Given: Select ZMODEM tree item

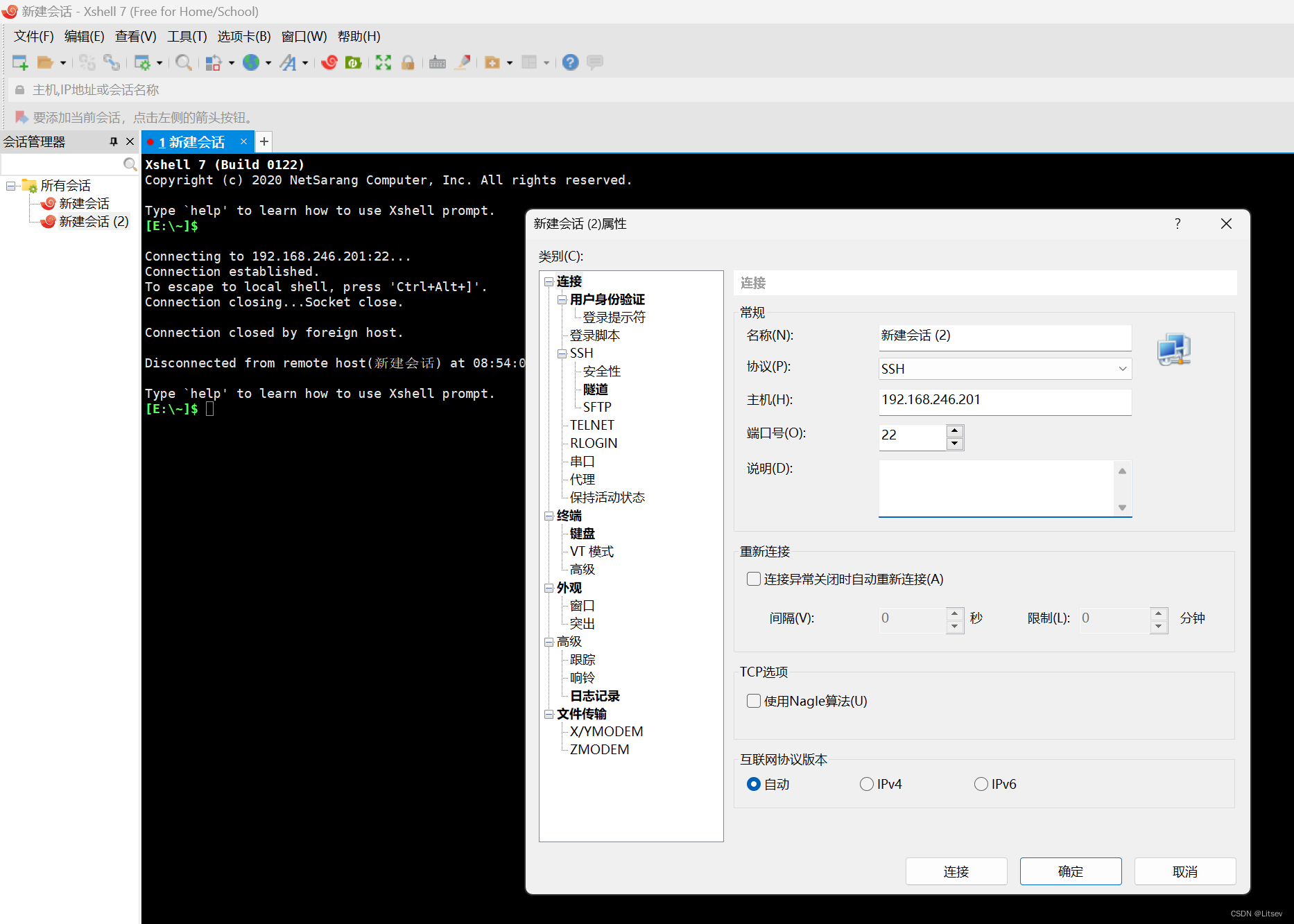Looking at the screenshot, I should tap(599, 750).
